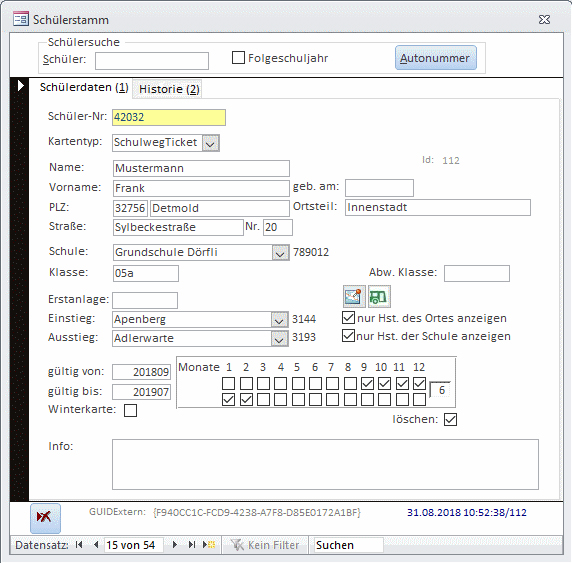
Task: Switch to the Historie (2) tab
Action: [x=169, y=89]
